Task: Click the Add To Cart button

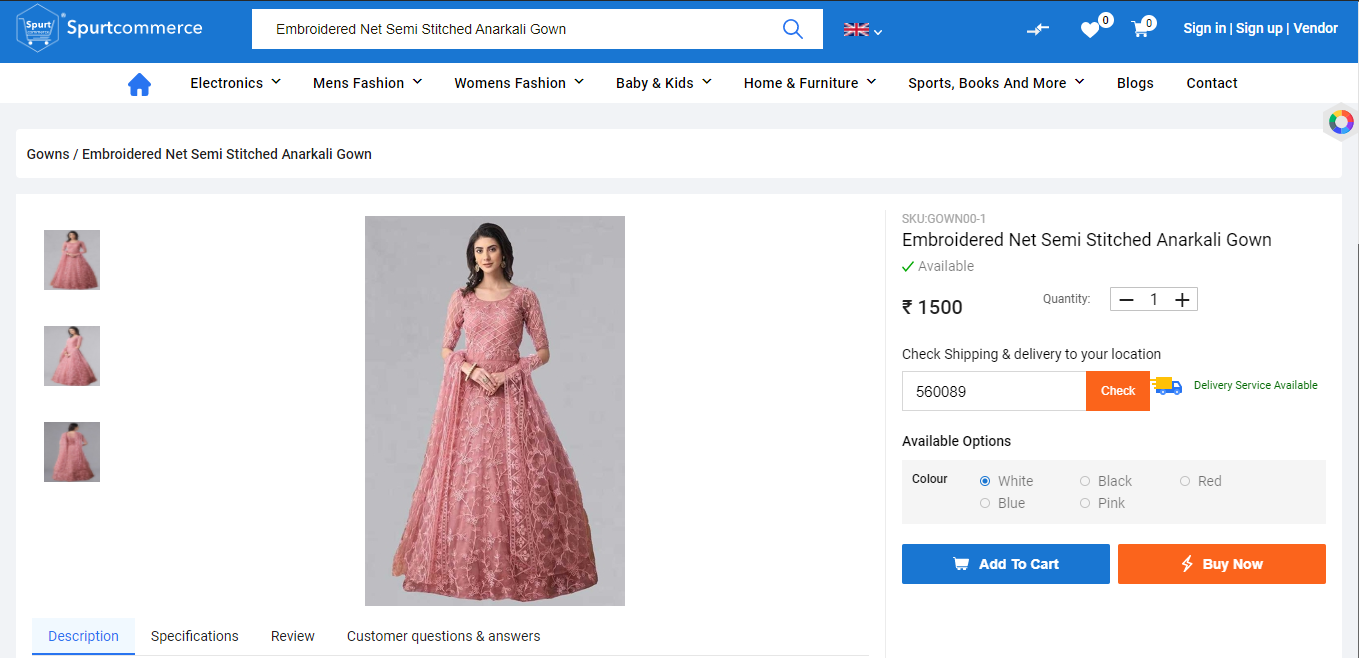Action: (x=1005, y=564)
